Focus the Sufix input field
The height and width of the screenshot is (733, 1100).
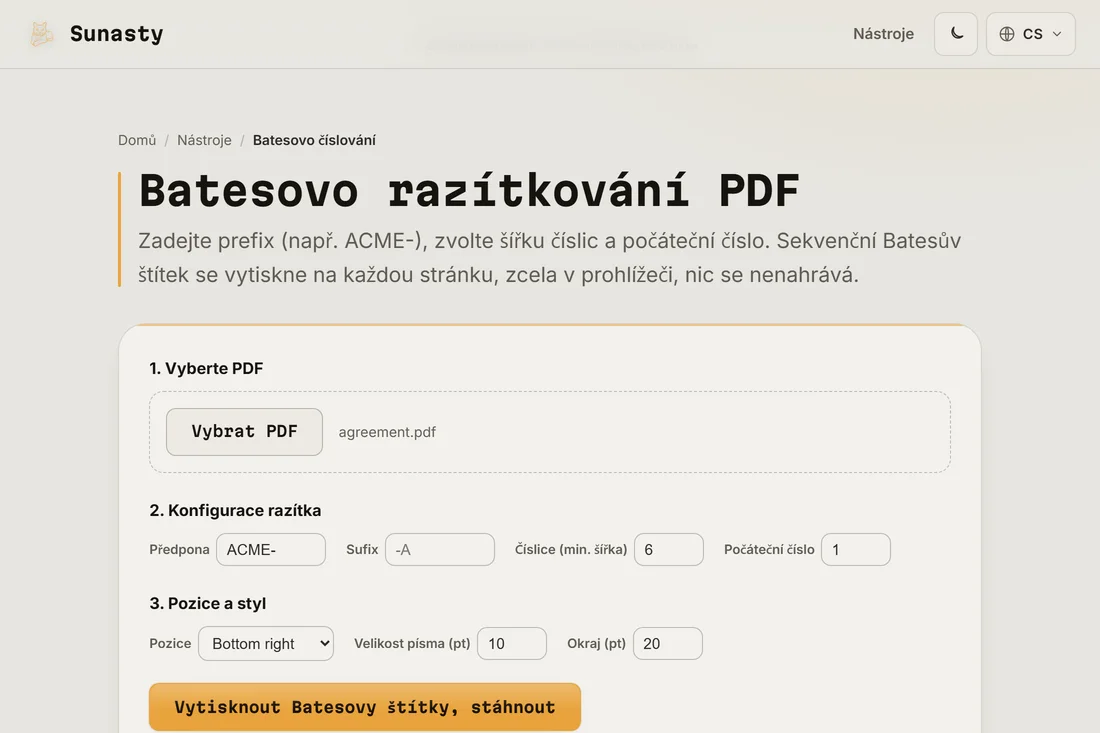440,549
